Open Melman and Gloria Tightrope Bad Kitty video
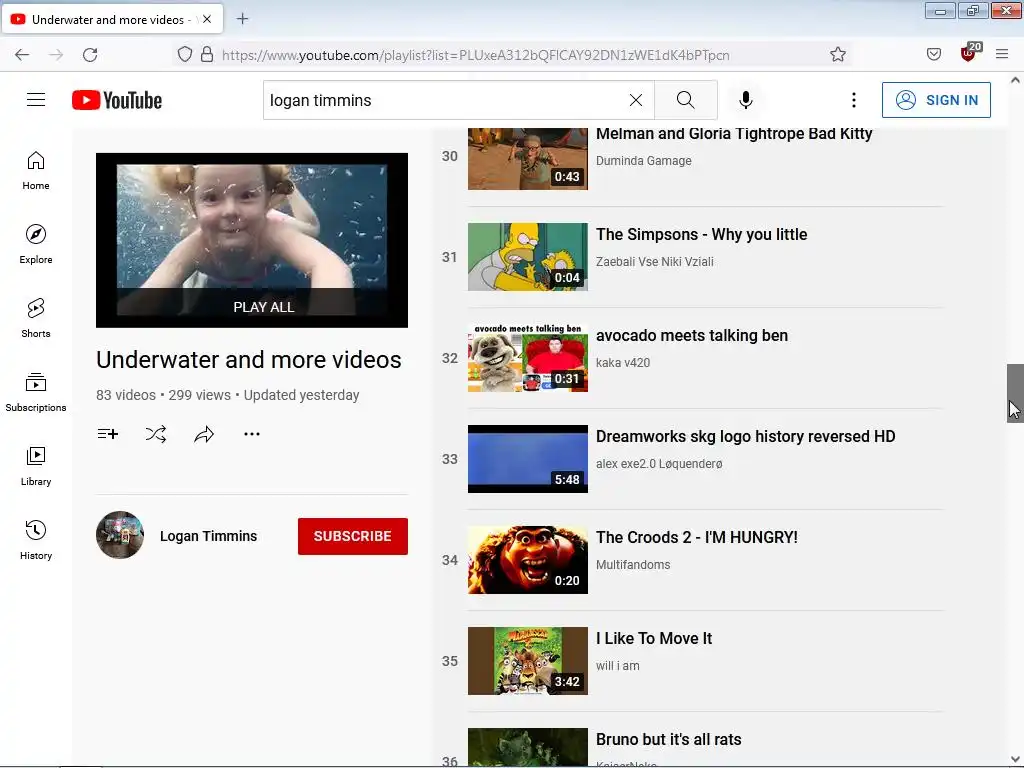Screen dimensions: 1024x768 734,134
